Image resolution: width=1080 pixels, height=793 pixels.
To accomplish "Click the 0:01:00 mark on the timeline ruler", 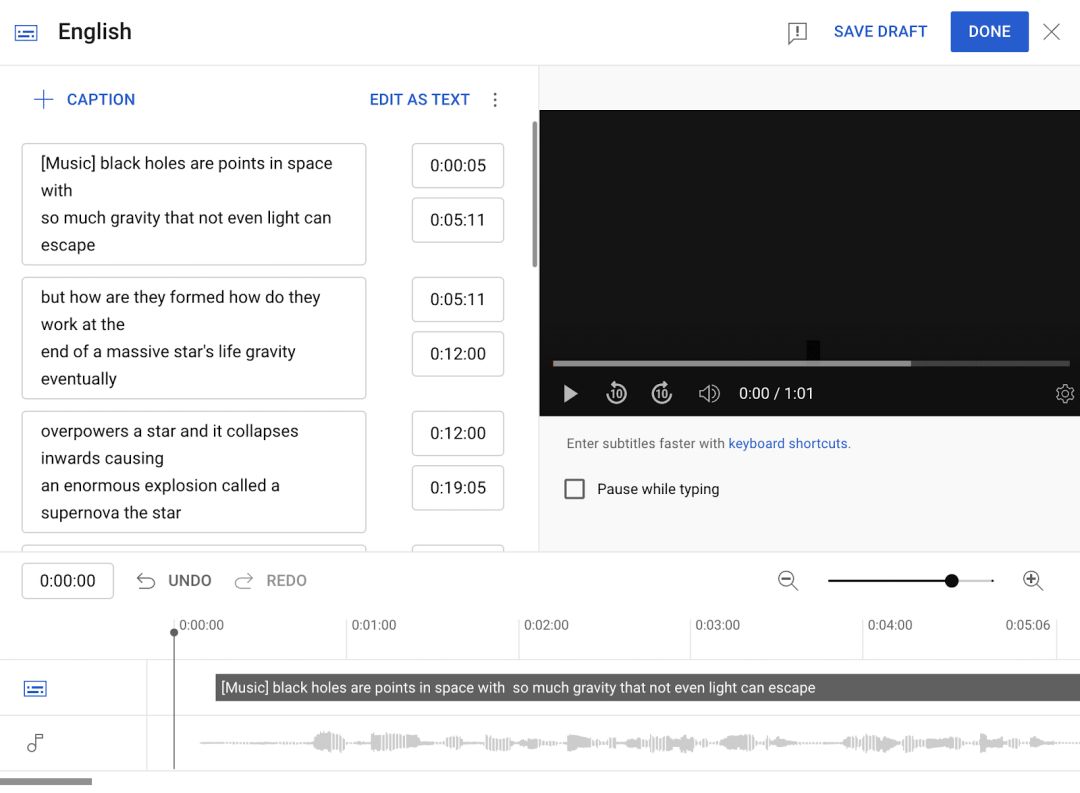I will tap(374, 625).
